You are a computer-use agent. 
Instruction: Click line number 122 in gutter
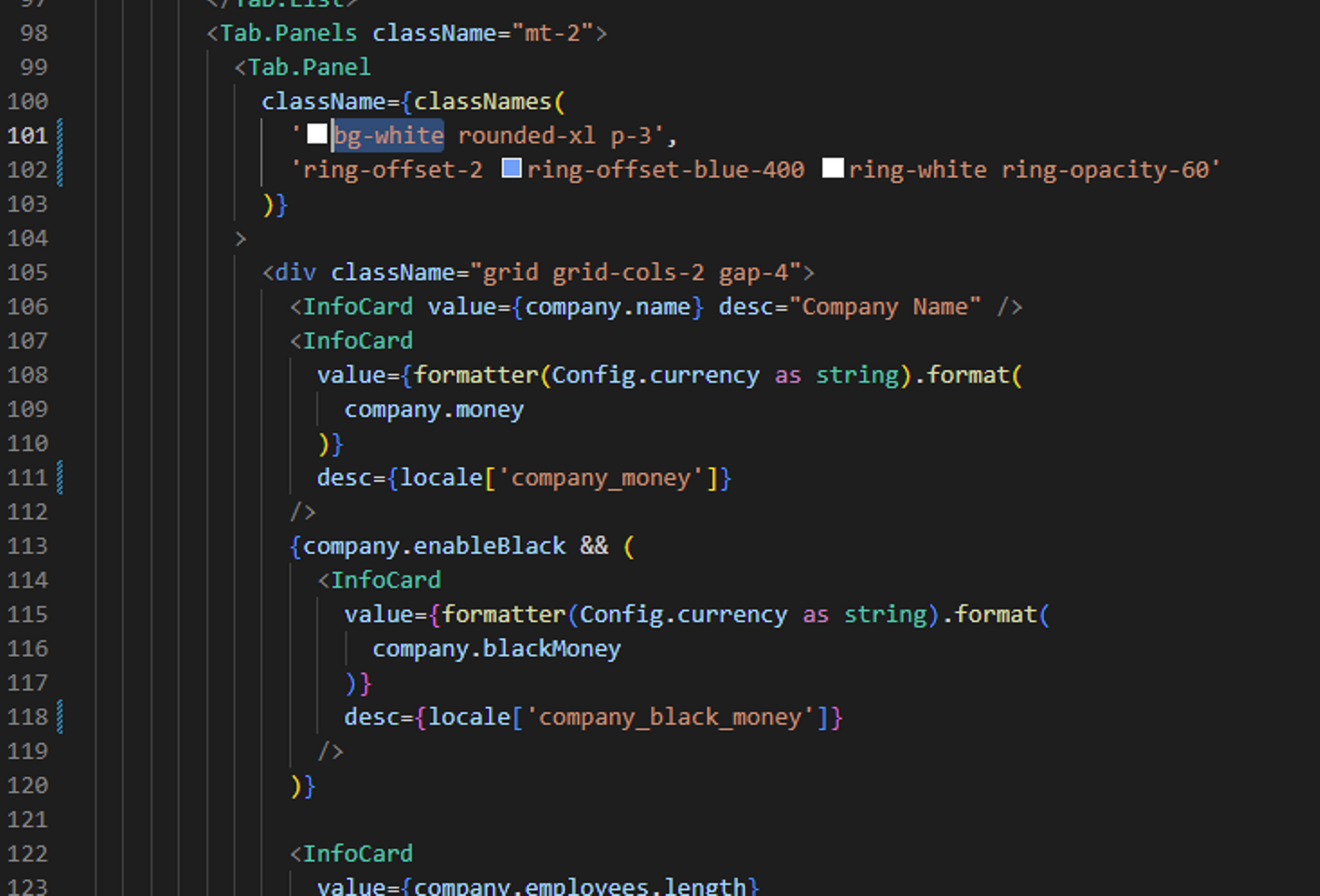pos(27,854)
